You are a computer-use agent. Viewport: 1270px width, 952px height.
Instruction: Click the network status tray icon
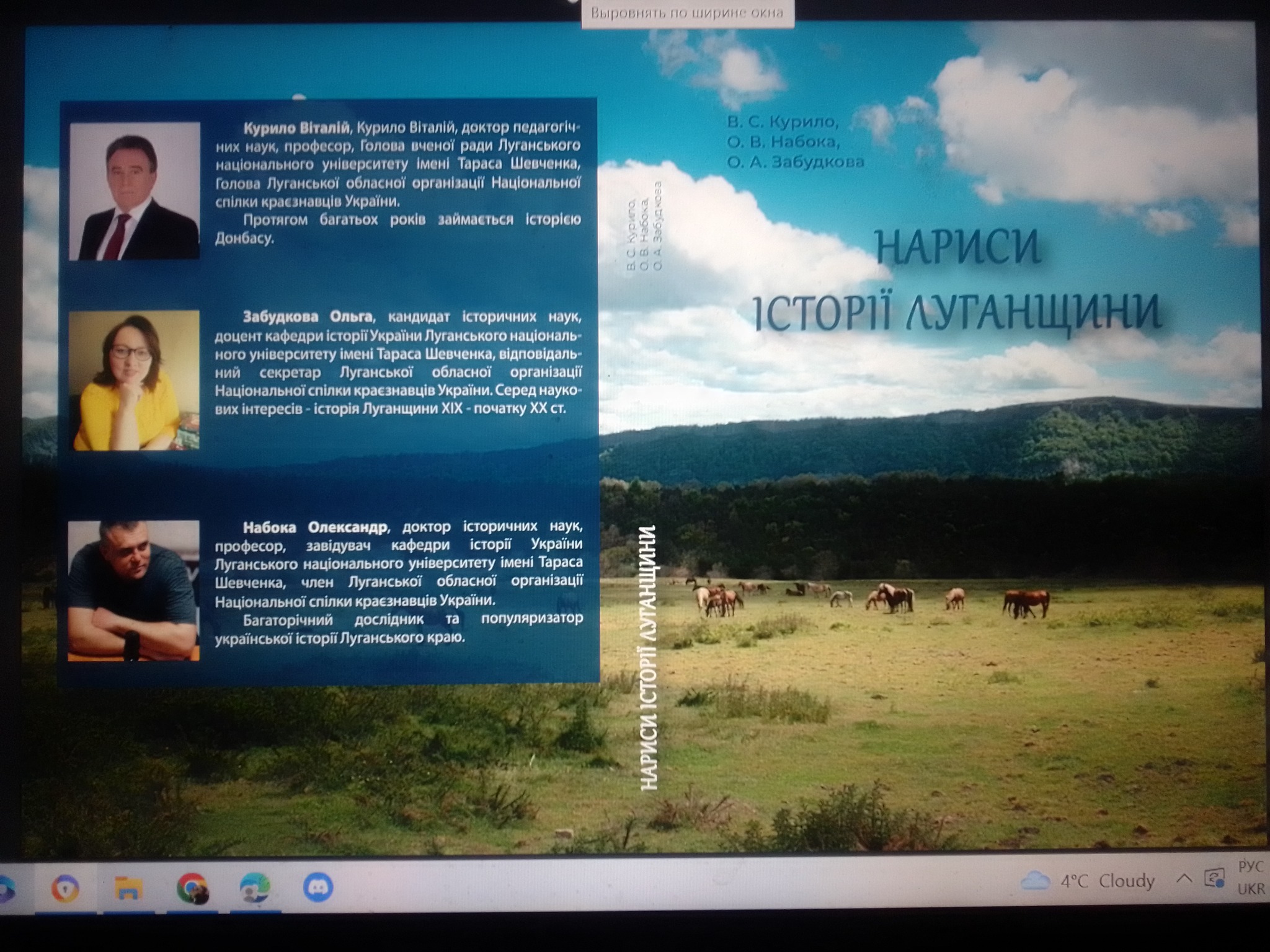click(1214, 878)
